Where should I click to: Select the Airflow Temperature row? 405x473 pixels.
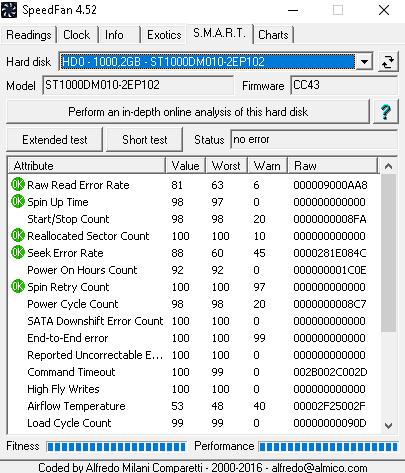click(193, 406)
